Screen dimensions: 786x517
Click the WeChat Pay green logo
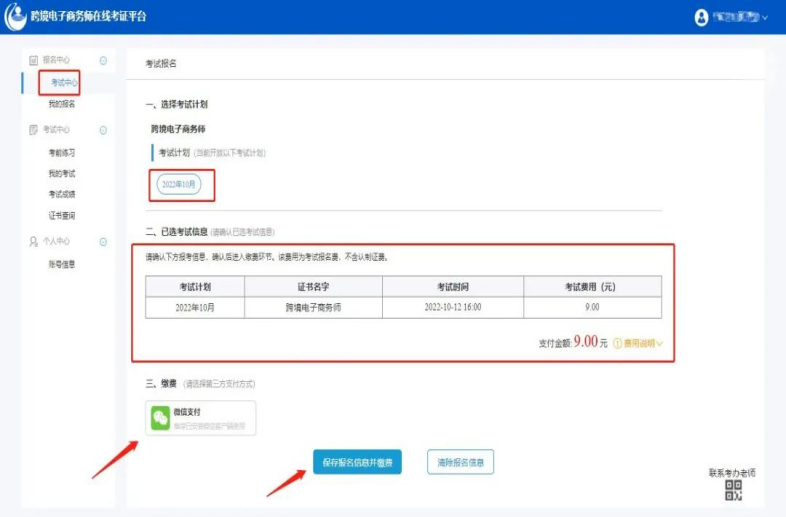tap(161, 418)
